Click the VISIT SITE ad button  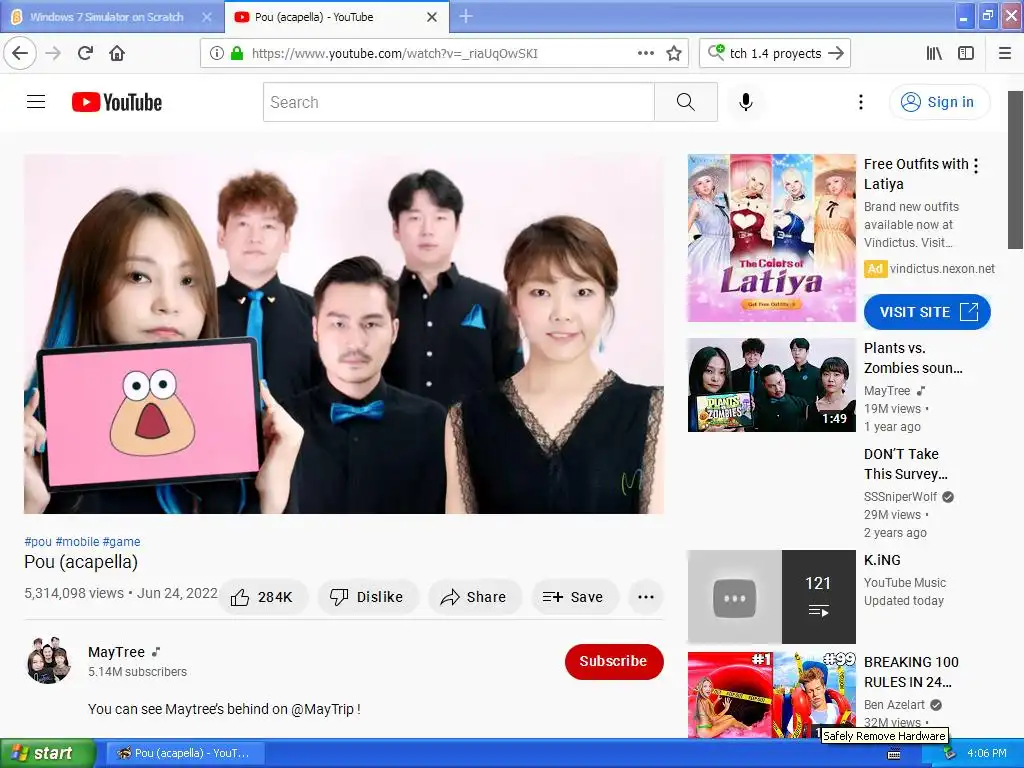pyautogui.click(x=927, y=312)
